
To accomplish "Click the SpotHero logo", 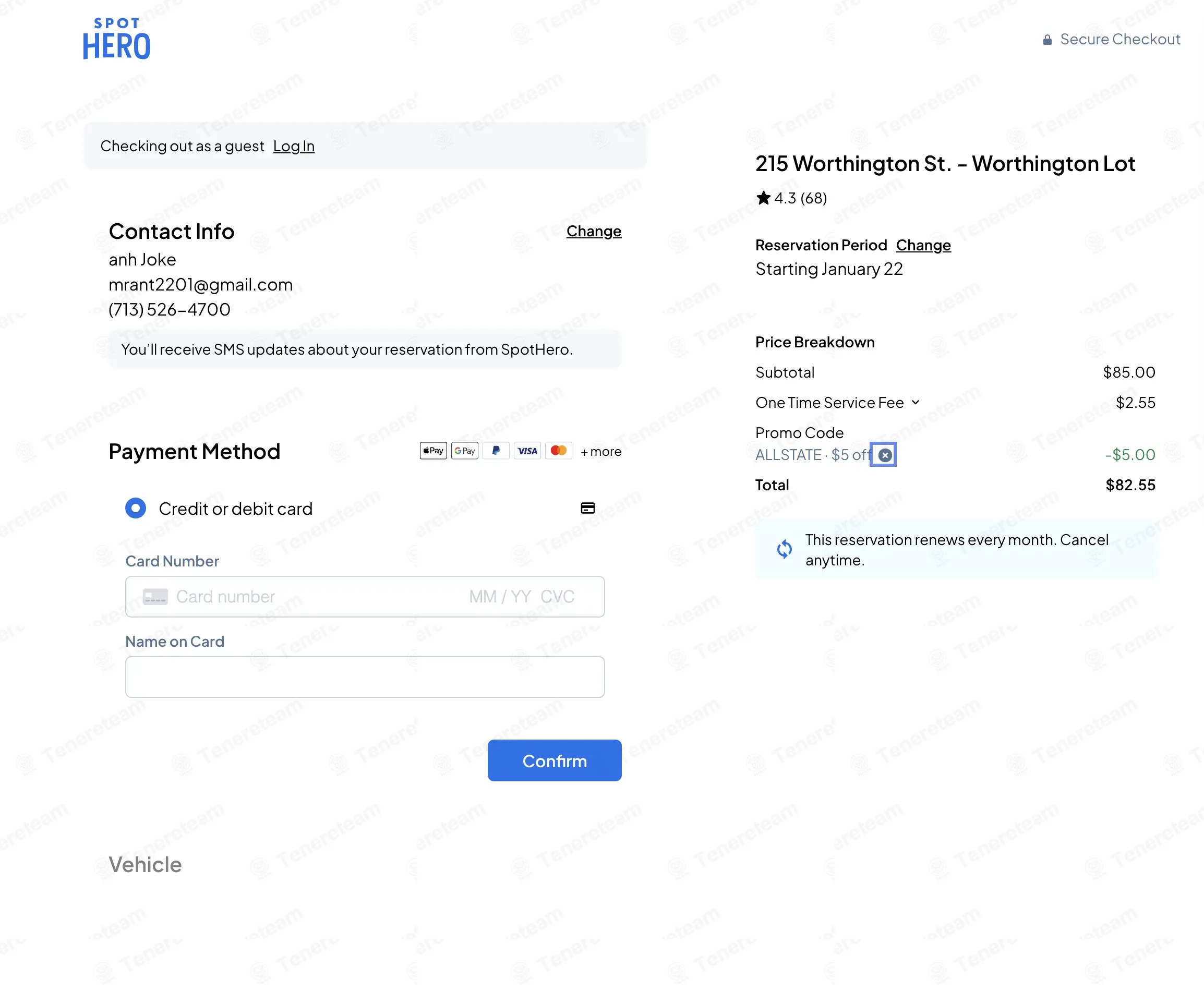I will pos(116,39).
